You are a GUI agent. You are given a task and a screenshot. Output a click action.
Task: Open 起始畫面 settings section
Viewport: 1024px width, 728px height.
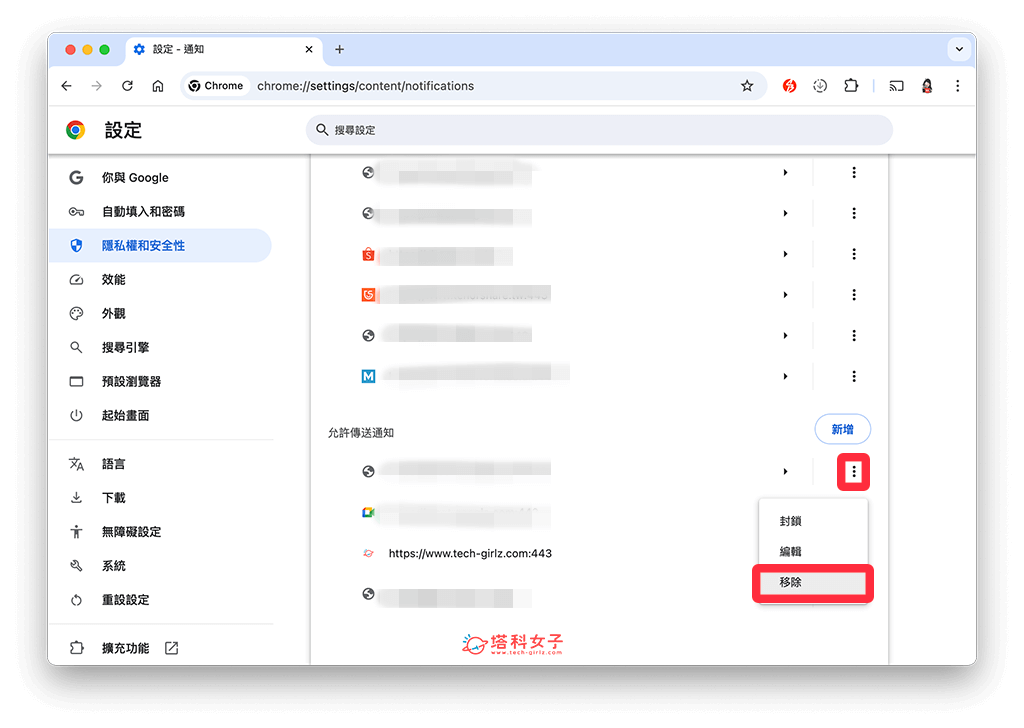point(161,415)
